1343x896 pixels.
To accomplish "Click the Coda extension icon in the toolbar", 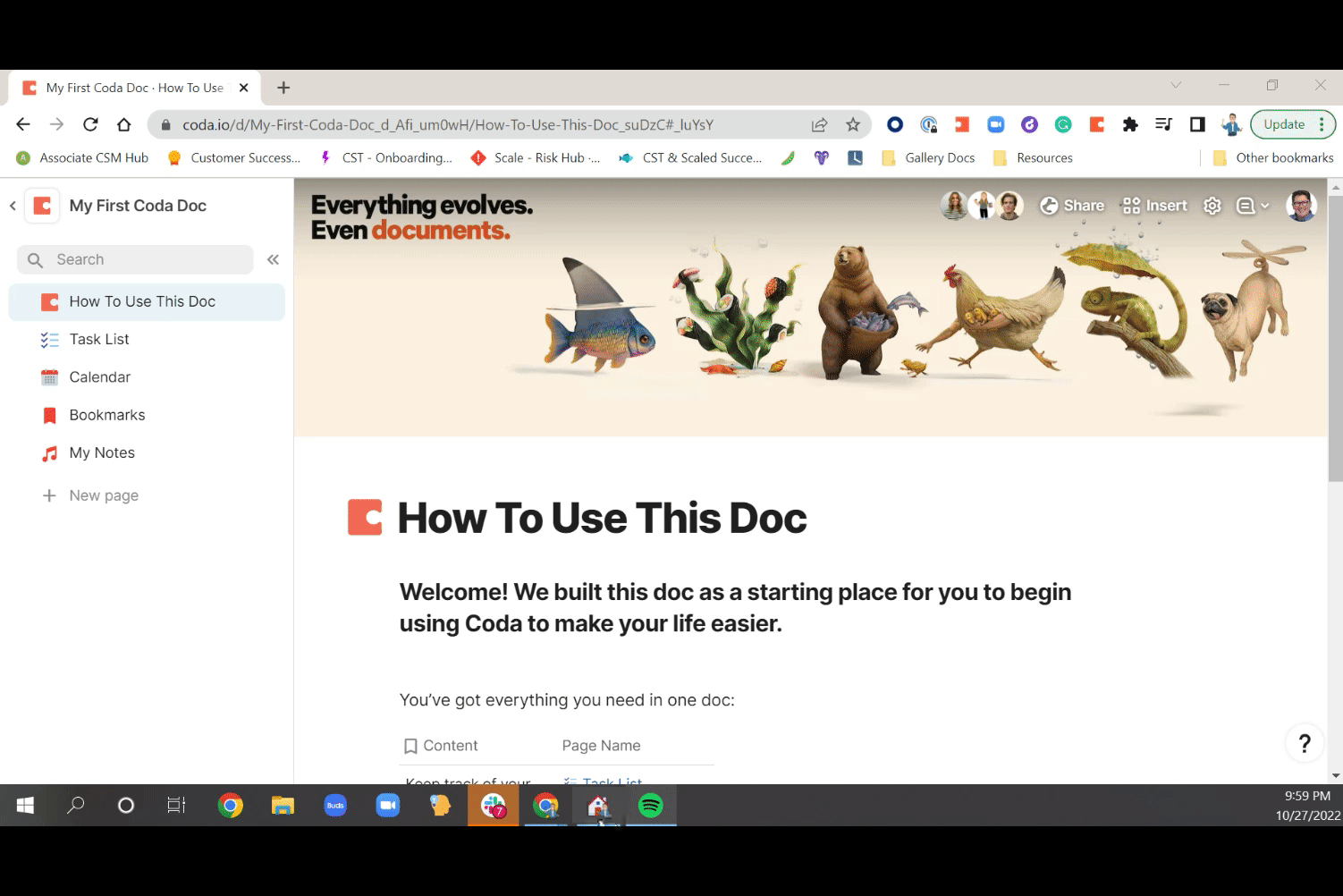I will pos(1097,124).
